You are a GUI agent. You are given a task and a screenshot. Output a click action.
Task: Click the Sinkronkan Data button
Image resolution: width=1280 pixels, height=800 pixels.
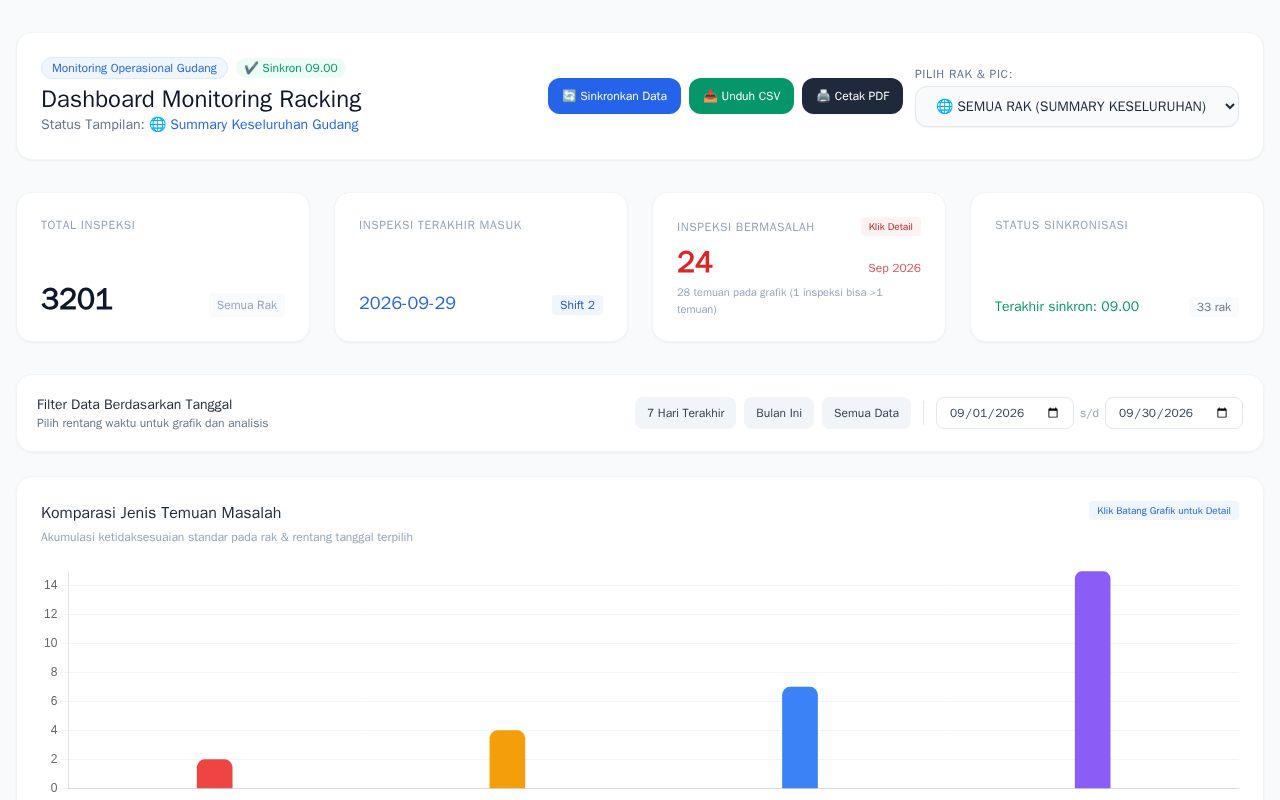(x=614, y=96)
